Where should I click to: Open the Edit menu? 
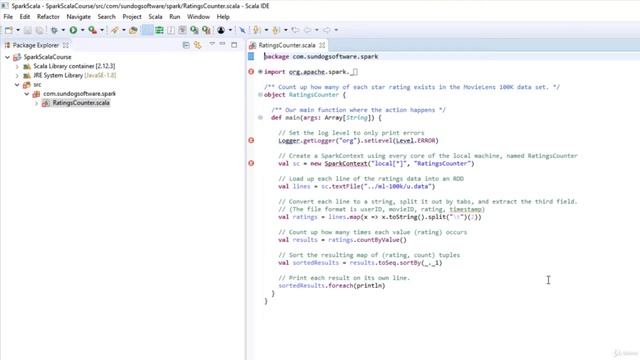click(x=25, y=17)
